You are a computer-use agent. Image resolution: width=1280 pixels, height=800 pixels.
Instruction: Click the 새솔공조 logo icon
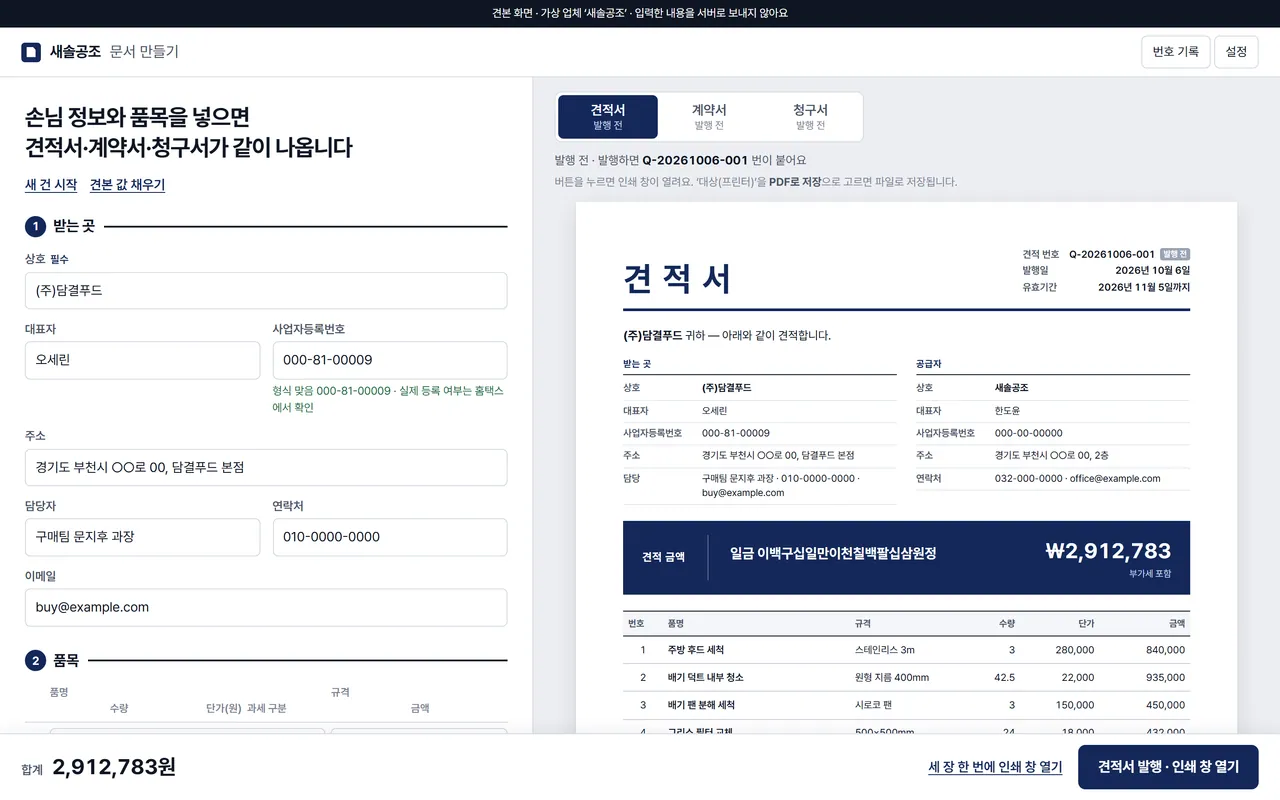coord(31,52)
